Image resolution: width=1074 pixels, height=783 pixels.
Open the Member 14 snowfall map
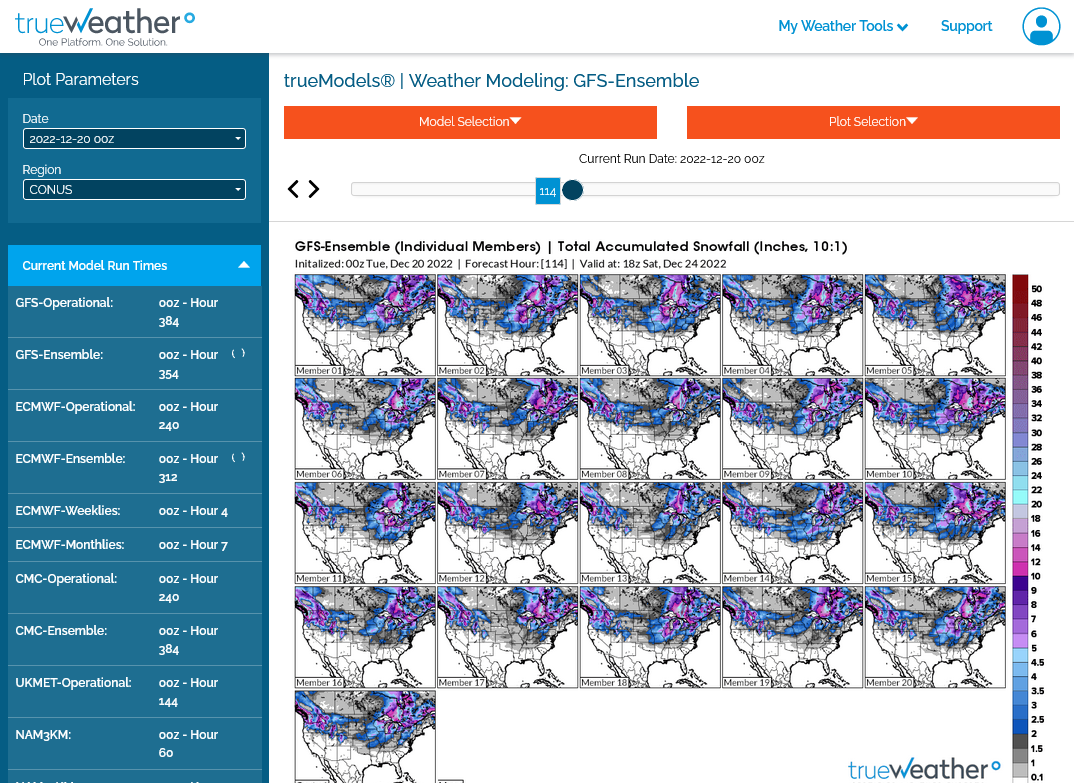pos(792,533)
